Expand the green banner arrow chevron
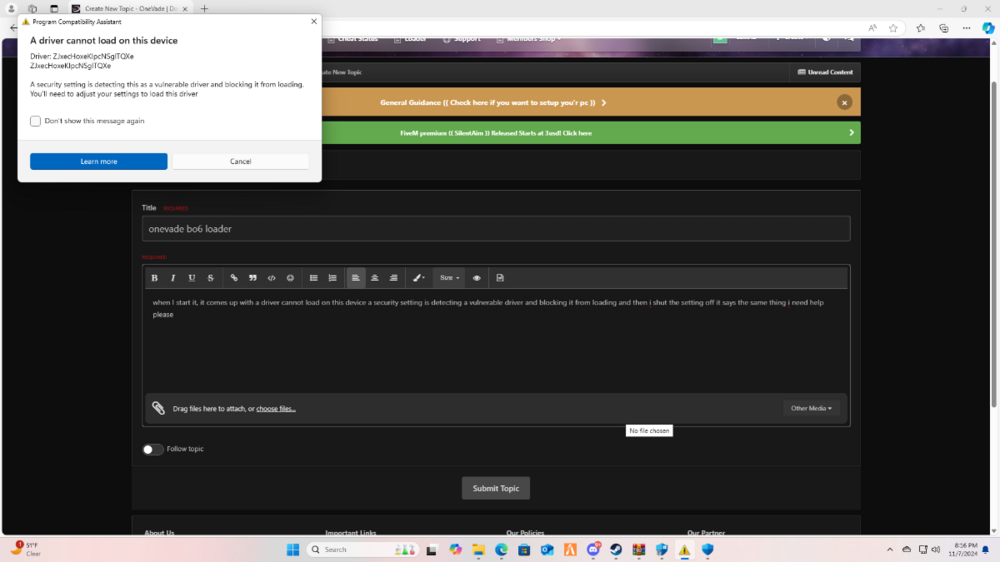1000x562 pixels. click(x=851, y=133)
